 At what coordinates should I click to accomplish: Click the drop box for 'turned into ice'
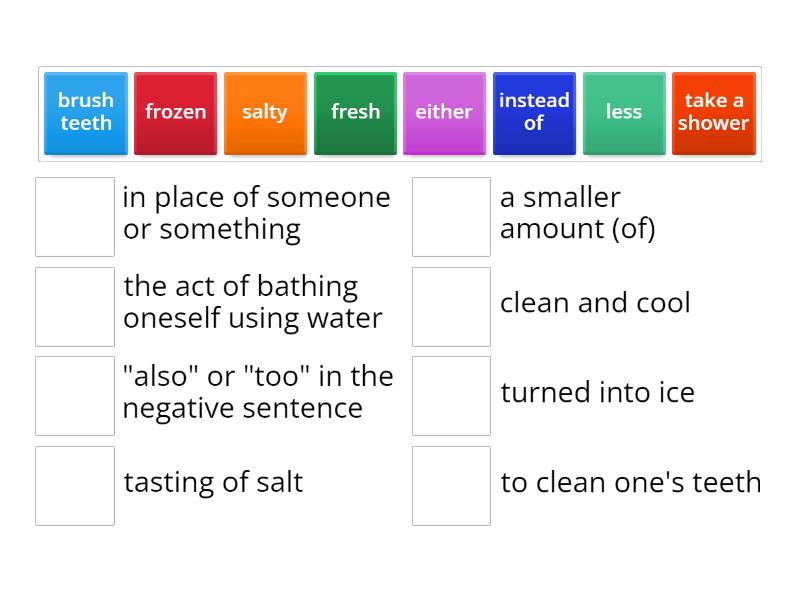point(452,396)
